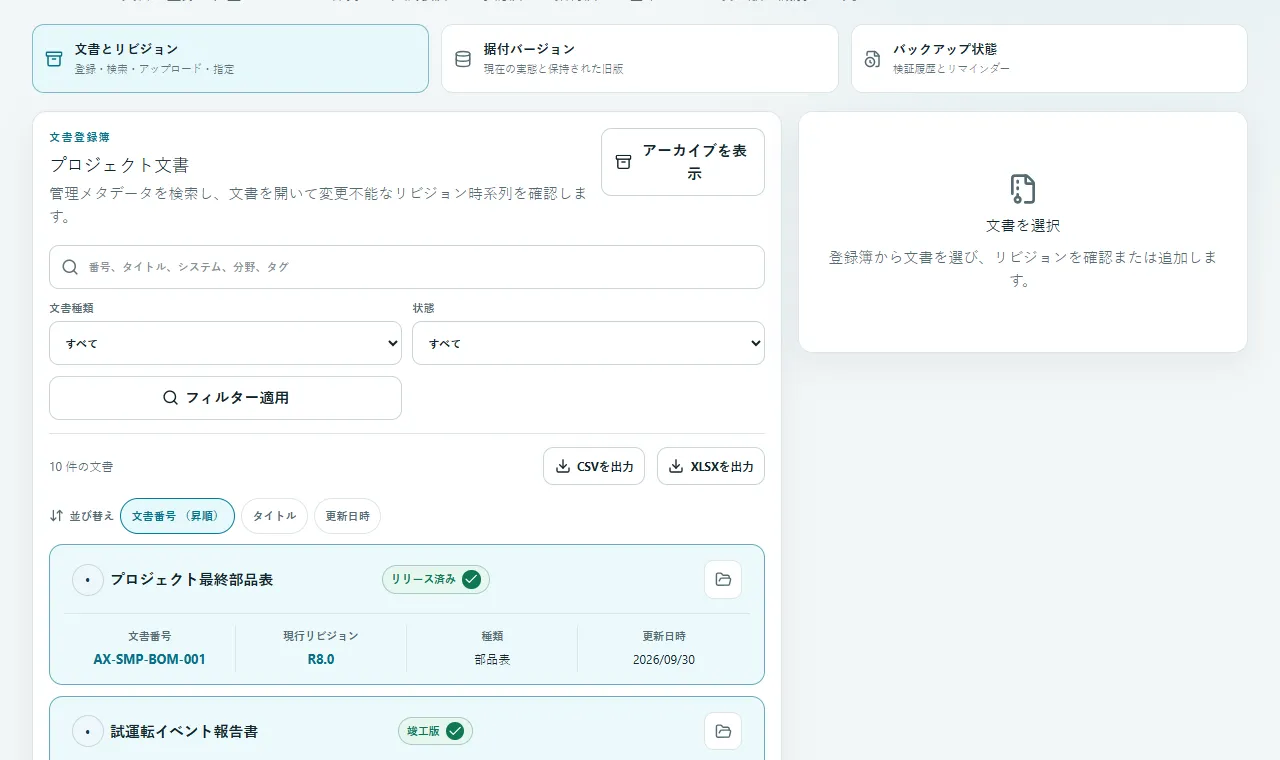Click the database icon in 据付バージョン tab
This screenshot has height=760, width=1280.
tap(463, 59)
